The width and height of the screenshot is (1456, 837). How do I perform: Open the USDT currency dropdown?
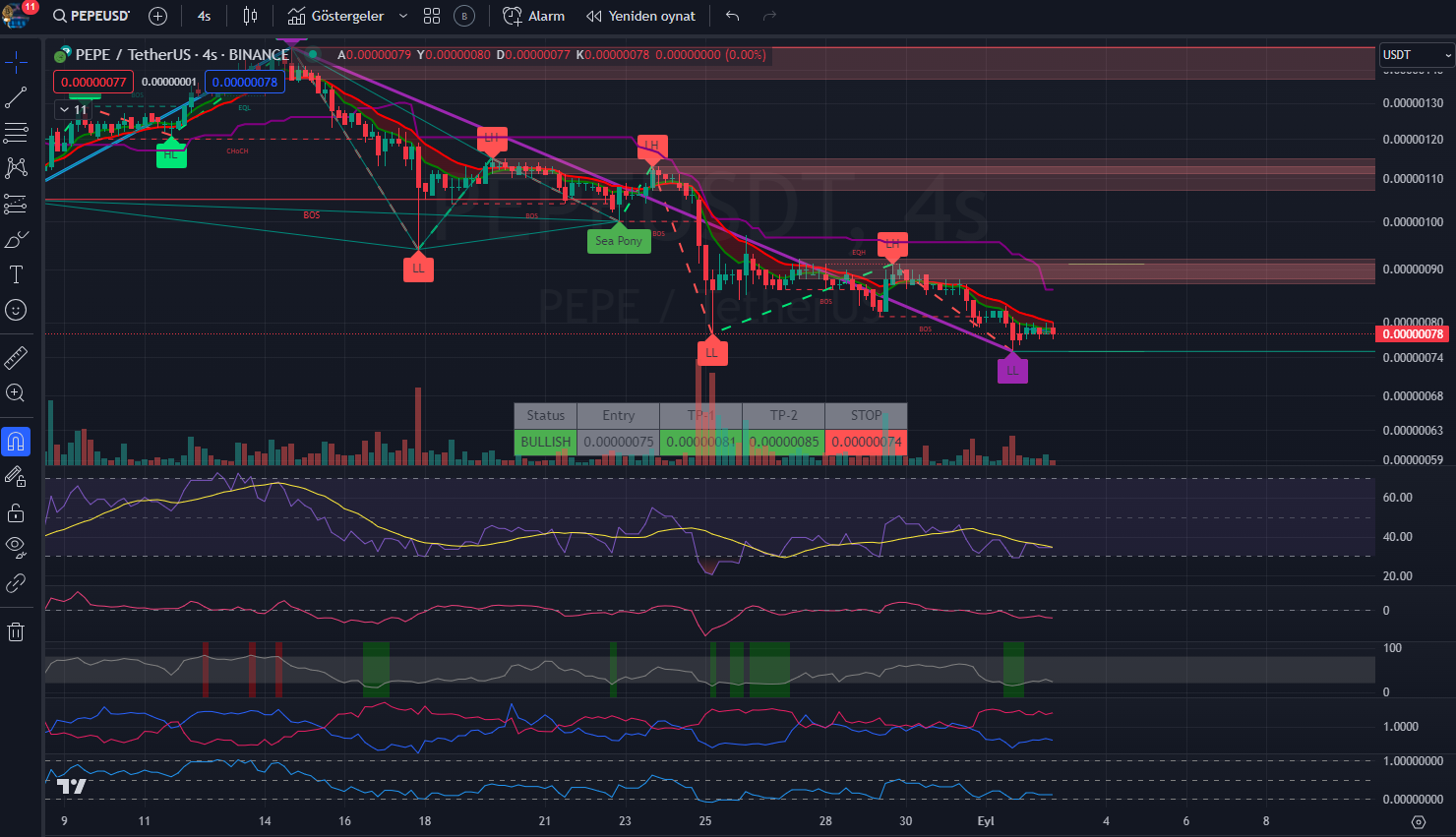coord(1416,55)
